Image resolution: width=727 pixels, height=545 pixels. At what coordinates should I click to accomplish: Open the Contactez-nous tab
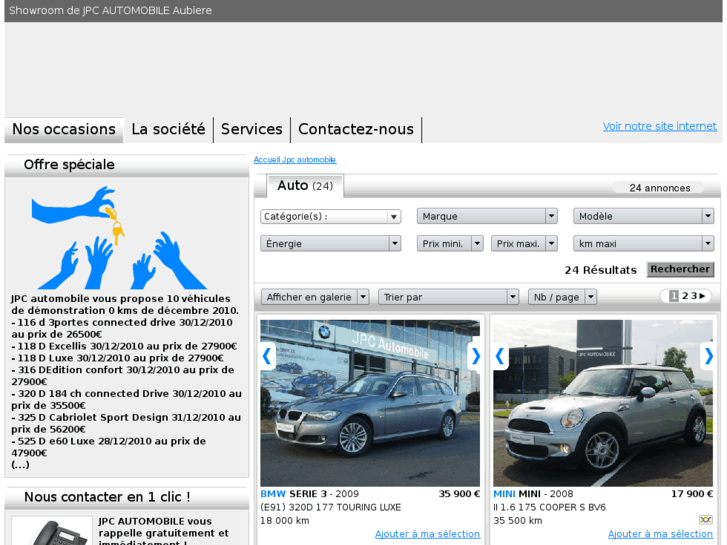coord(356,129)
